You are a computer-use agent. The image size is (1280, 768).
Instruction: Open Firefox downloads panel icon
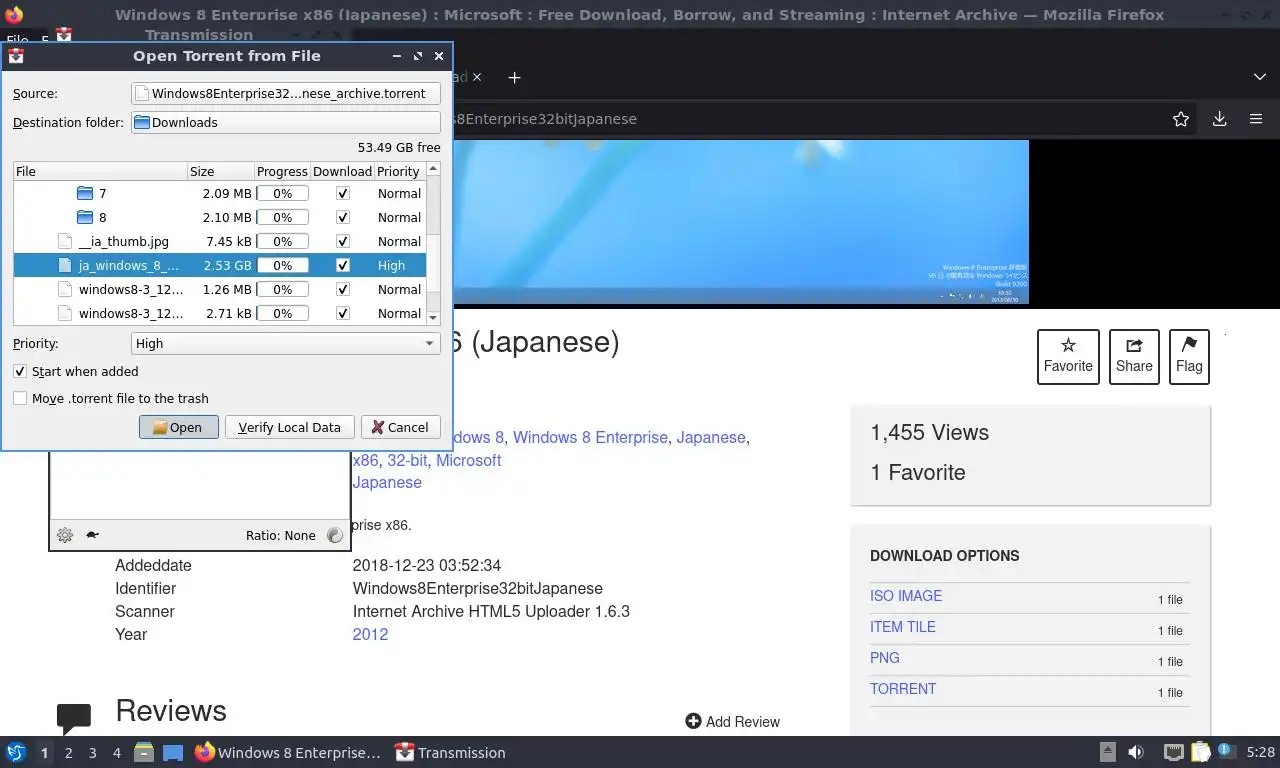coord(1219,119)
